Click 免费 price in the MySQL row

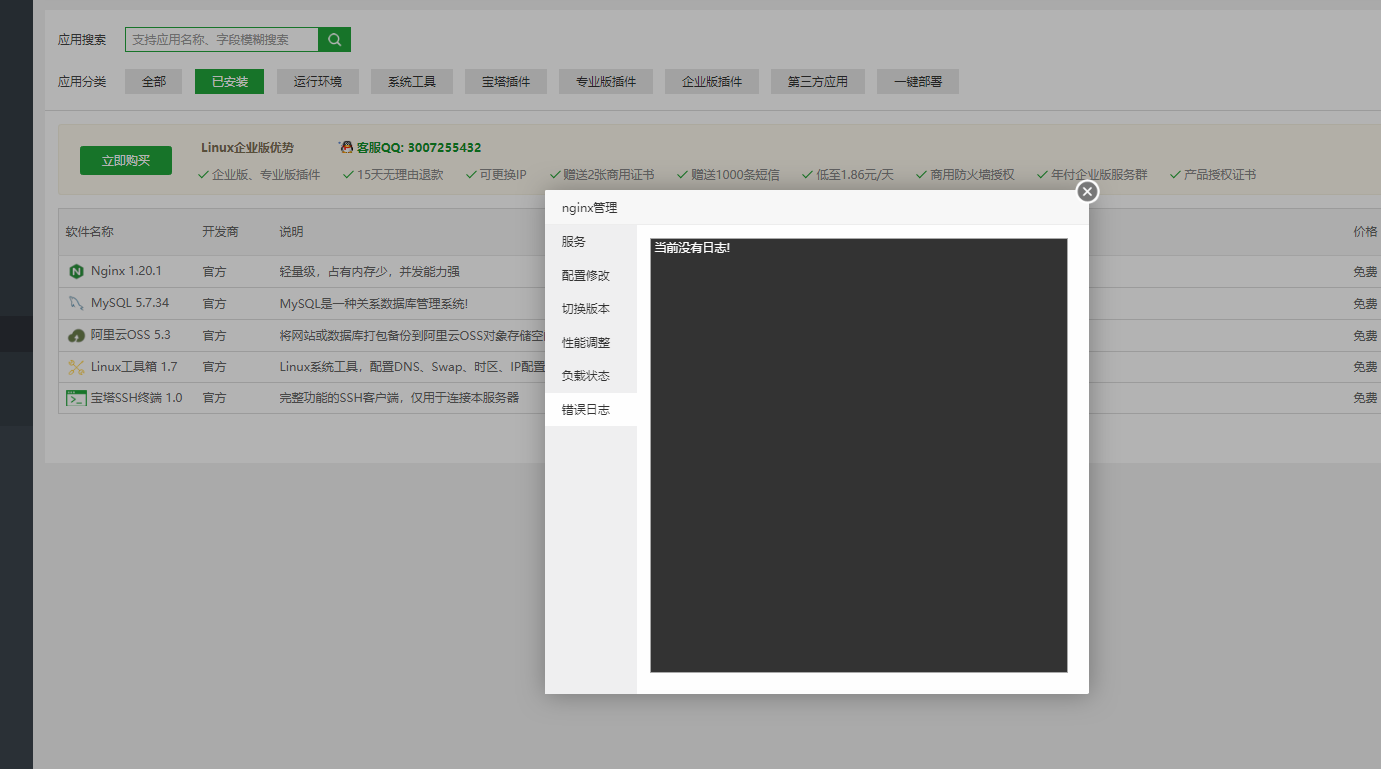click(x=1365, y=303)
